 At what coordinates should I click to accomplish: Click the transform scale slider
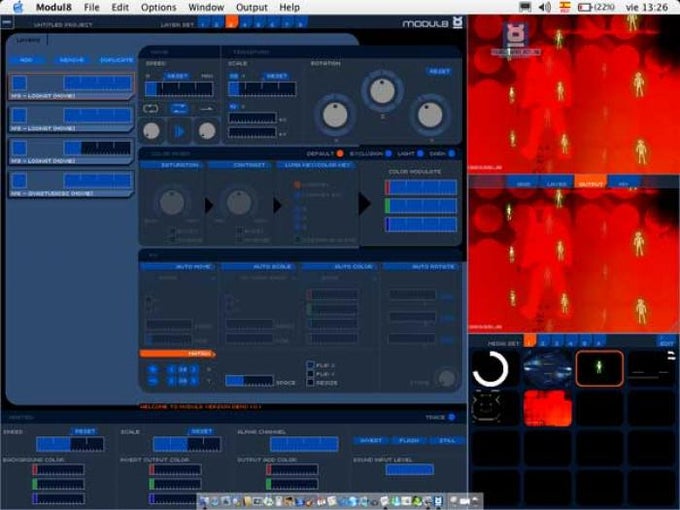(262, 89)
